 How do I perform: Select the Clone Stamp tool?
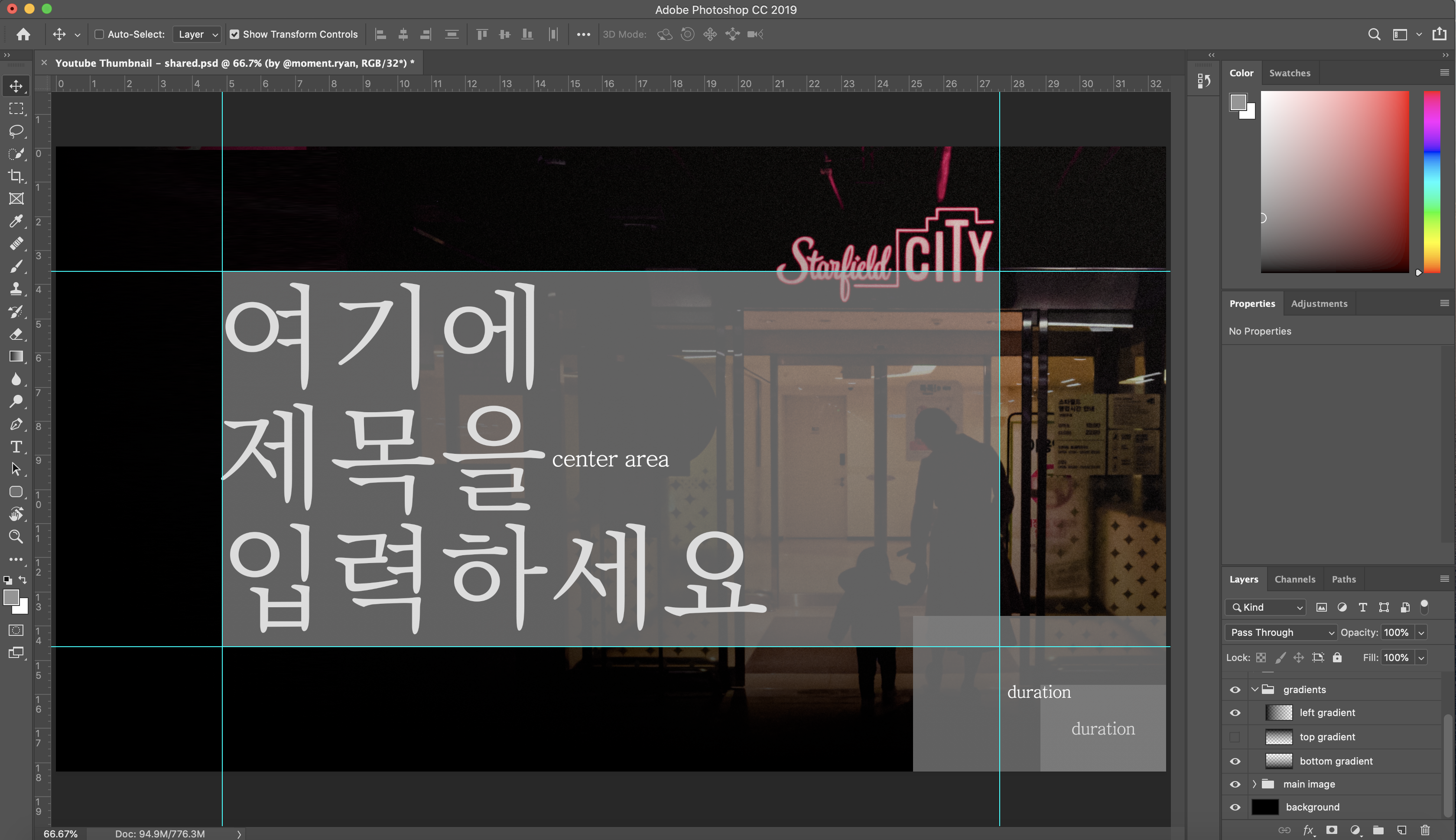tap(16, 289)
